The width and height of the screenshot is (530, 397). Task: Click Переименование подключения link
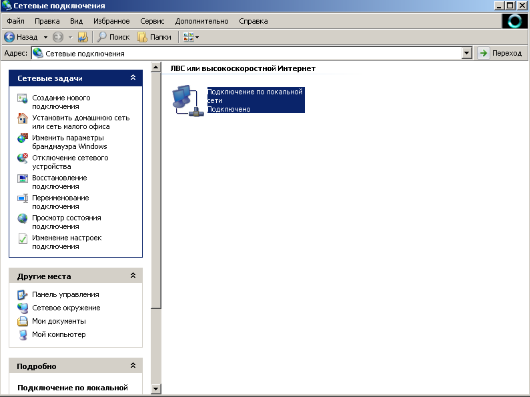coord(61,202)
